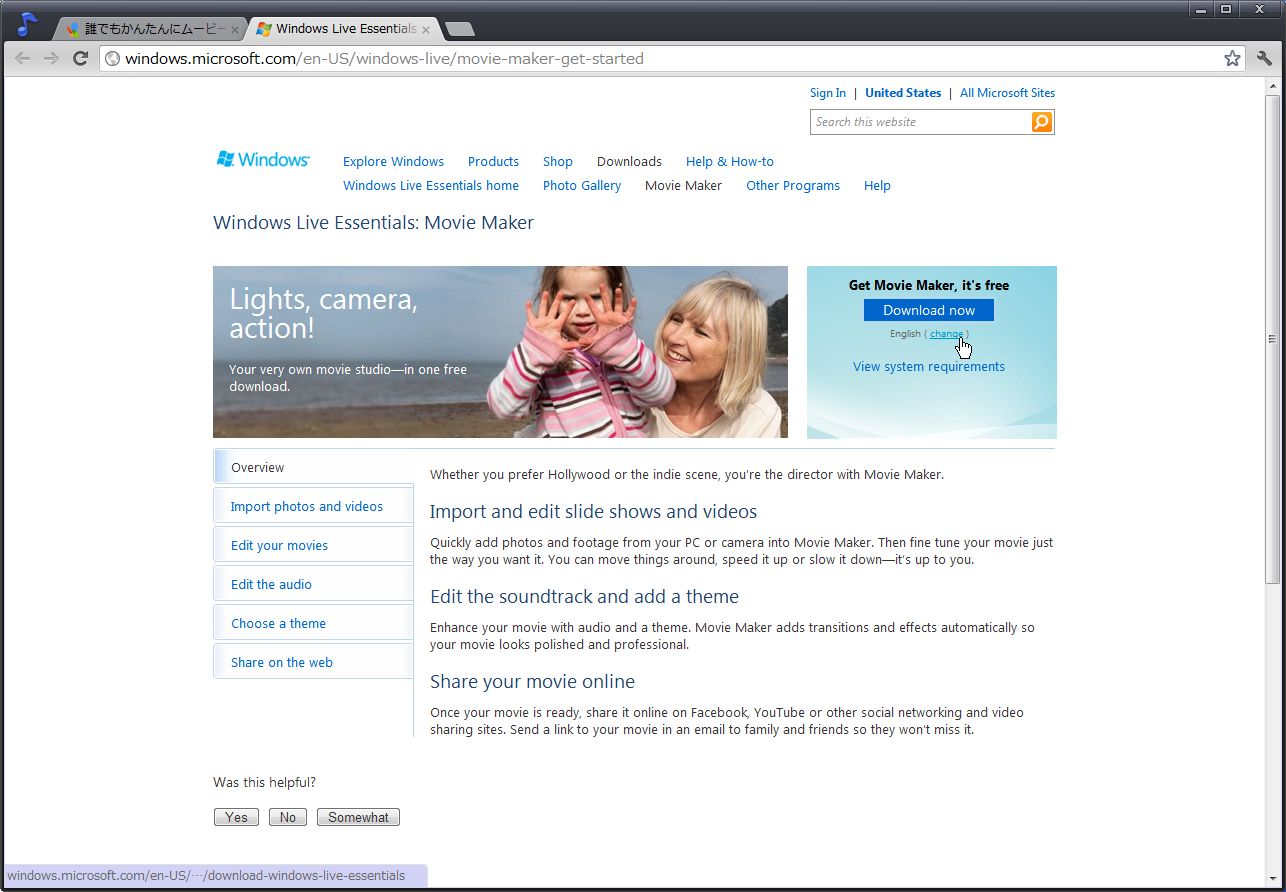Click the music note icon in title bar
This screenshot has height=892, width=1286.
coord(27,24)
